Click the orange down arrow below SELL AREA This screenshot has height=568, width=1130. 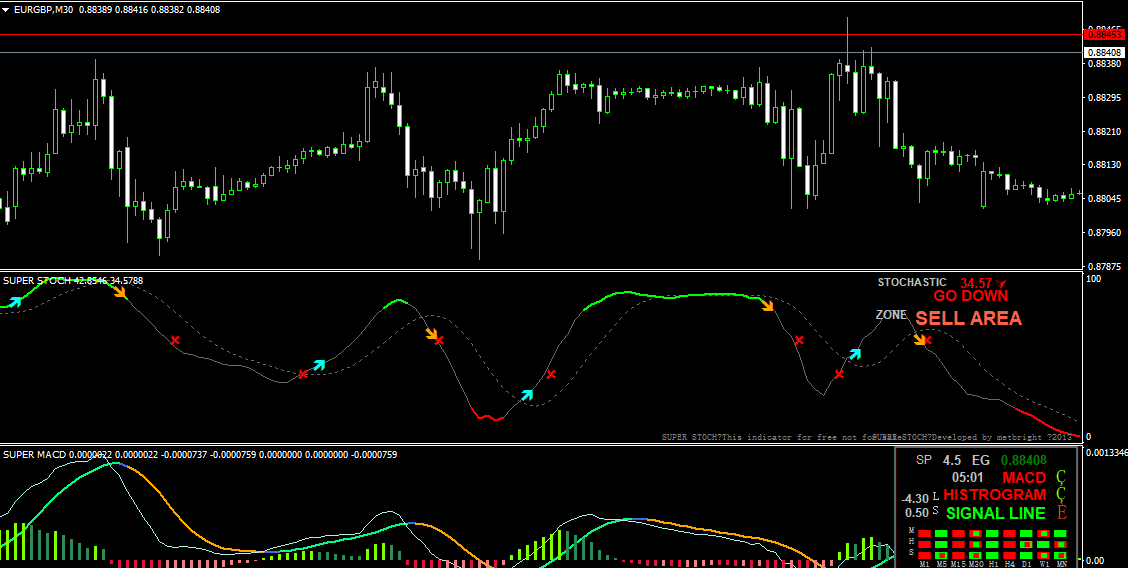(919, 340)
